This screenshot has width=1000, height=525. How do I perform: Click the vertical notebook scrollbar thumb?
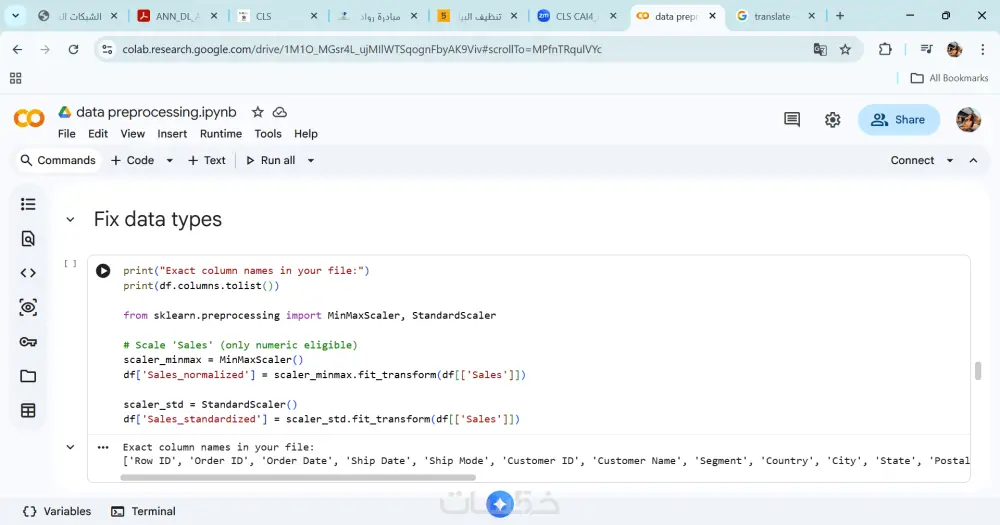tap(978, 371)
